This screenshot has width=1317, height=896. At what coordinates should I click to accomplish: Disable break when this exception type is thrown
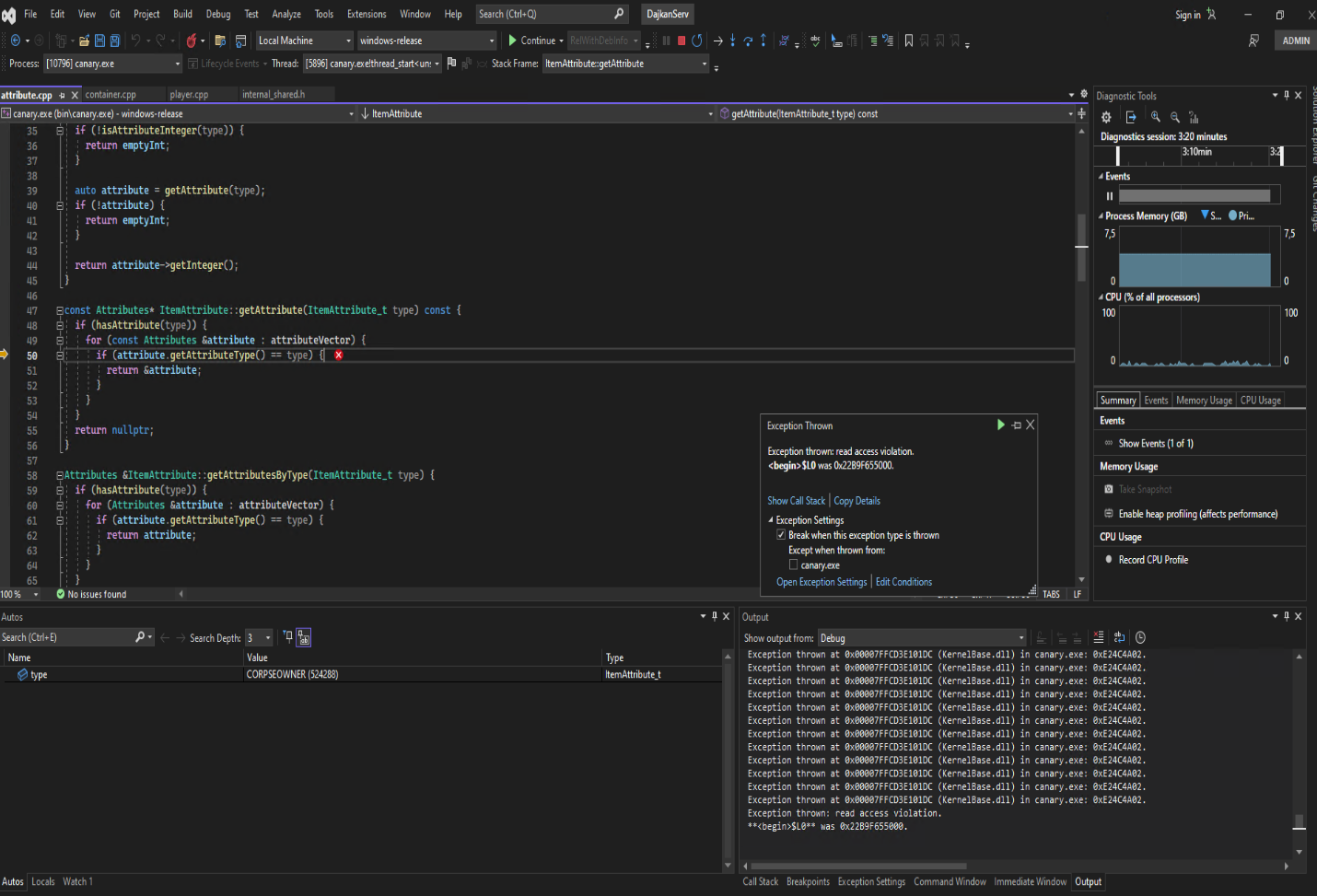pos(781,535)
